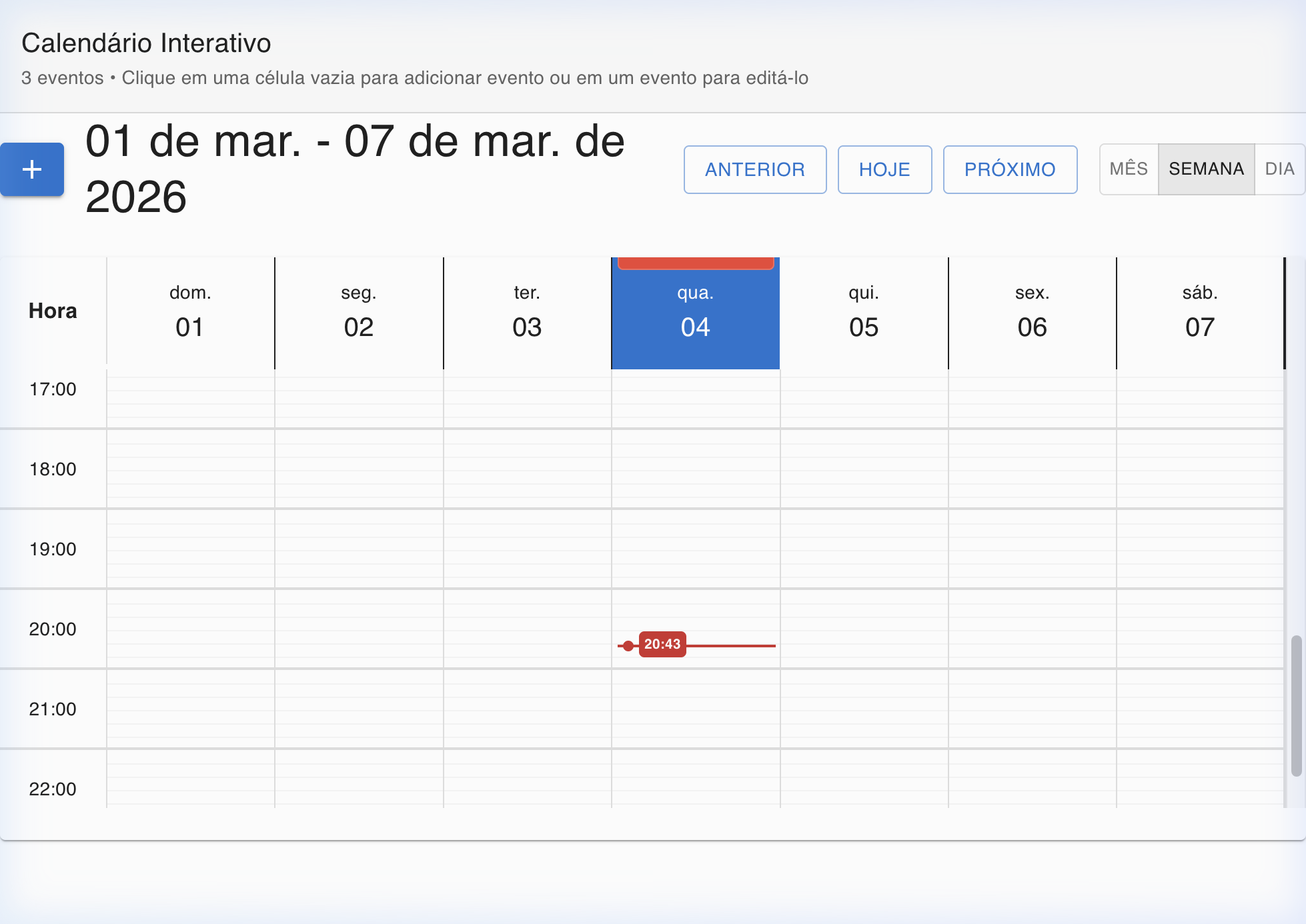The image size is (1306, 924).
Task: Keep SEMANA view selected
Action: 1205,169
